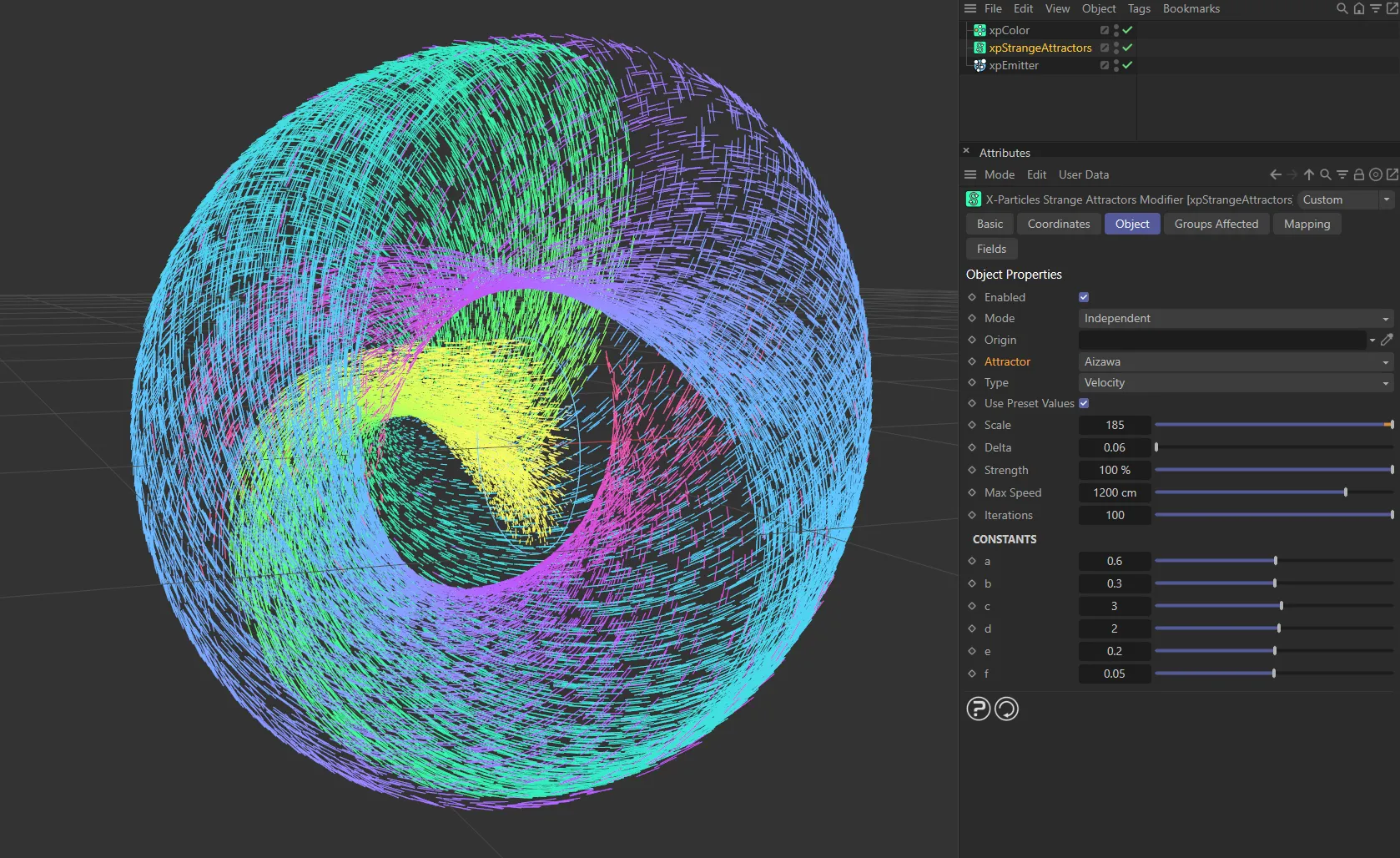Click the xpEmitter object icon
Viewport: 1400px width, 858px height.
coord(979,65)
